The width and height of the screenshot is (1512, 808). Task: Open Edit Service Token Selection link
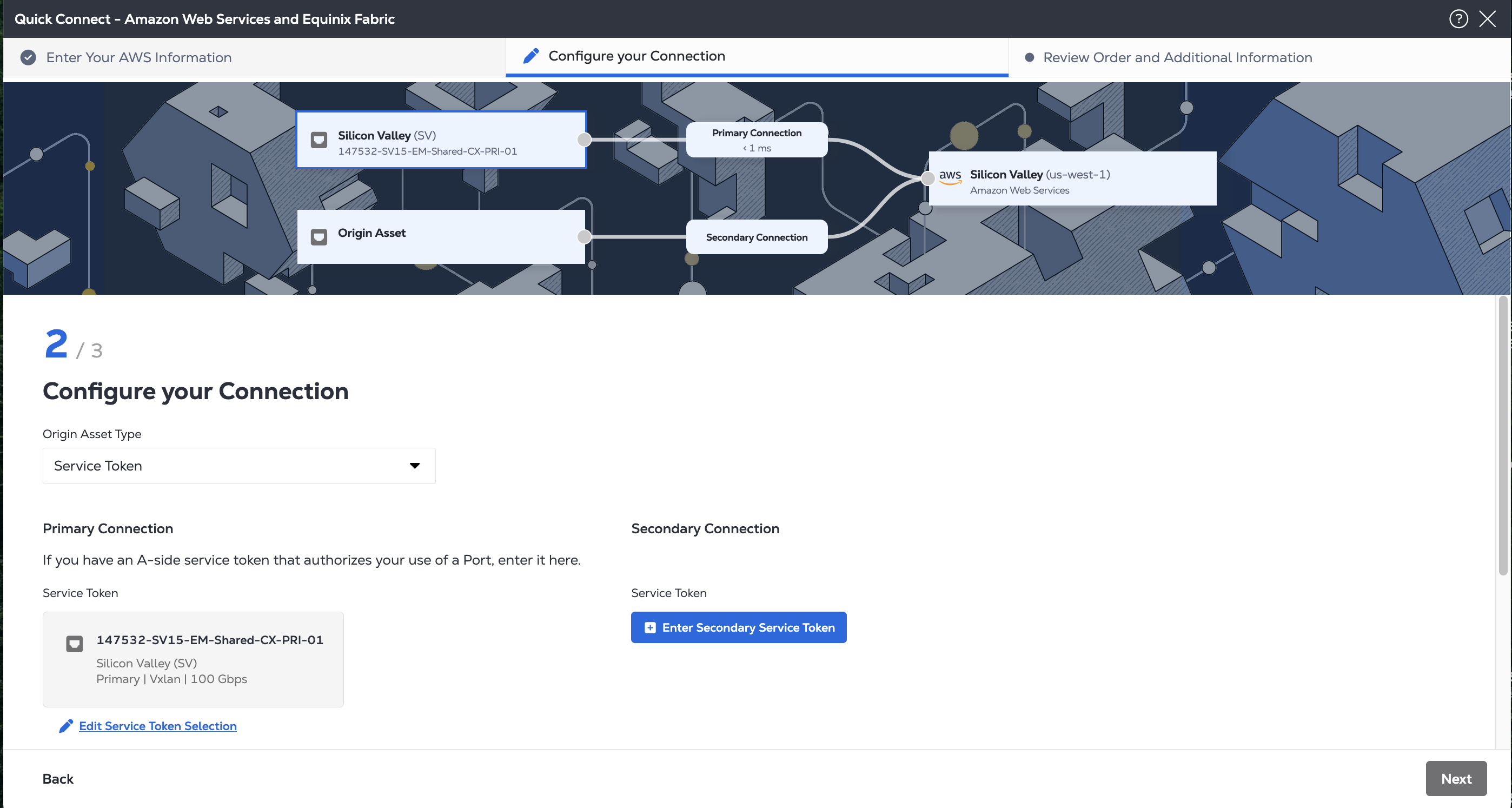(158, 726)
